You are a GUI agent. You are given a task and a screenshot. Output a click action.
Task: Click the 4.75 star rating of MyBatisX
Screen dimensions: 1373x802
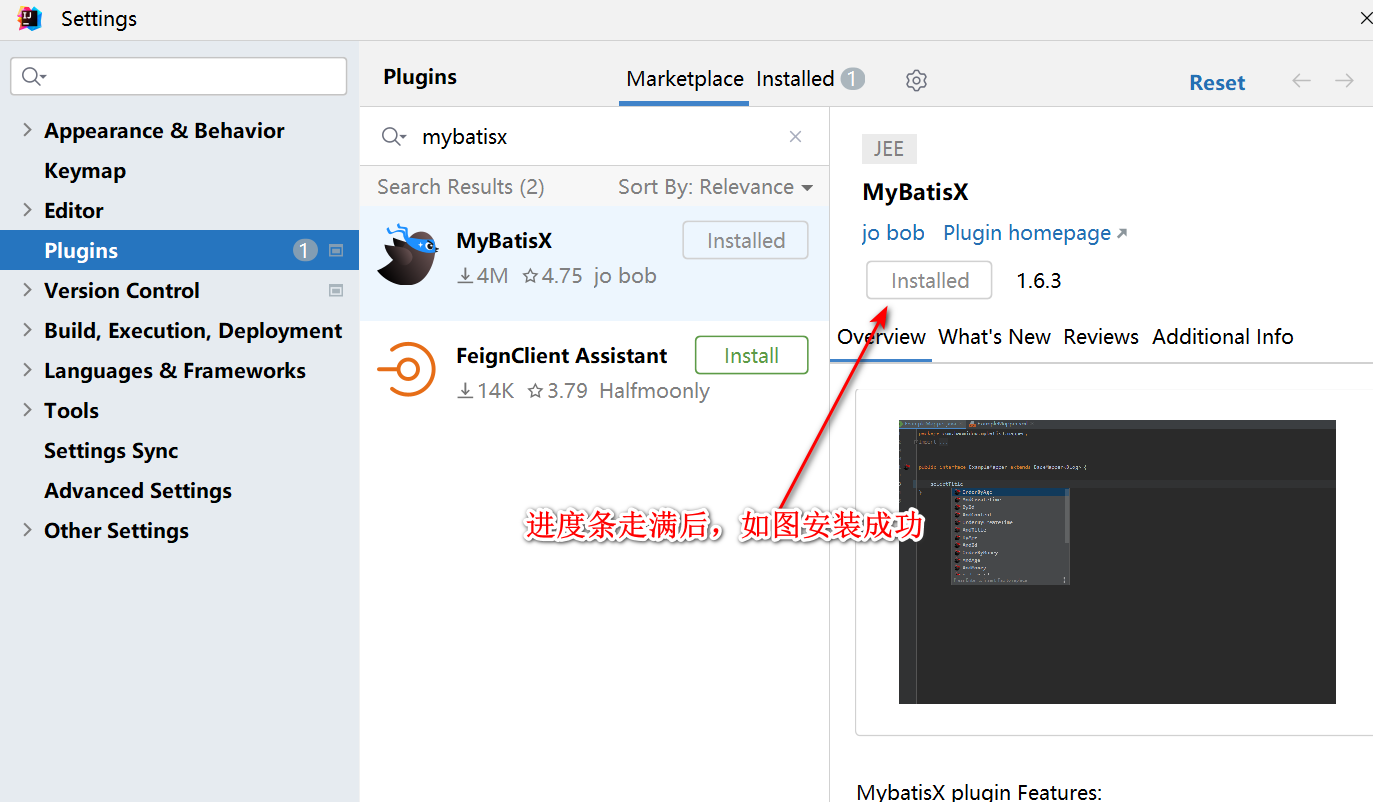552,276
